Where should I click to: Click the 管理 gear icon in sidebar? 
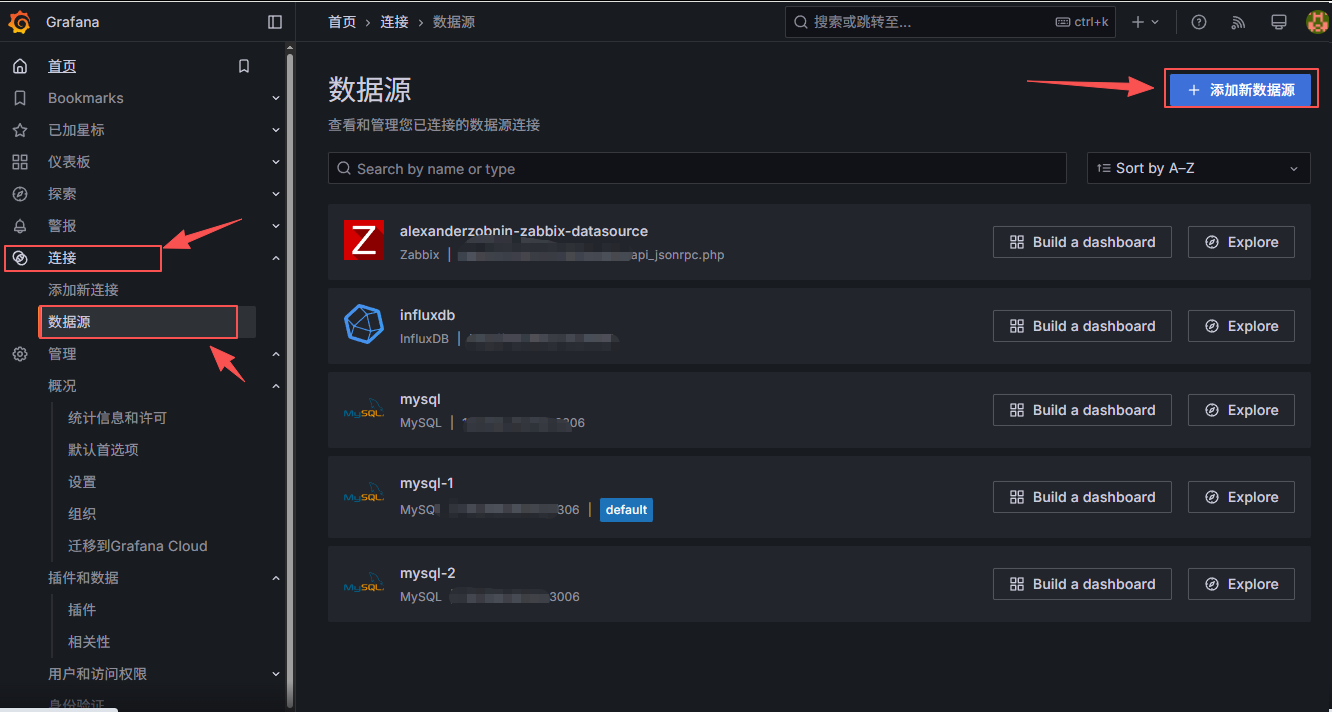tap(20, 353)
